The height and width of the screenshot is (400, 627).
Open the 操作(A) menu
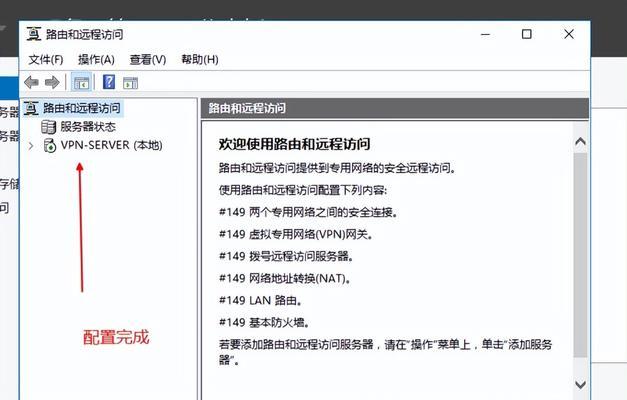[96, 60]
